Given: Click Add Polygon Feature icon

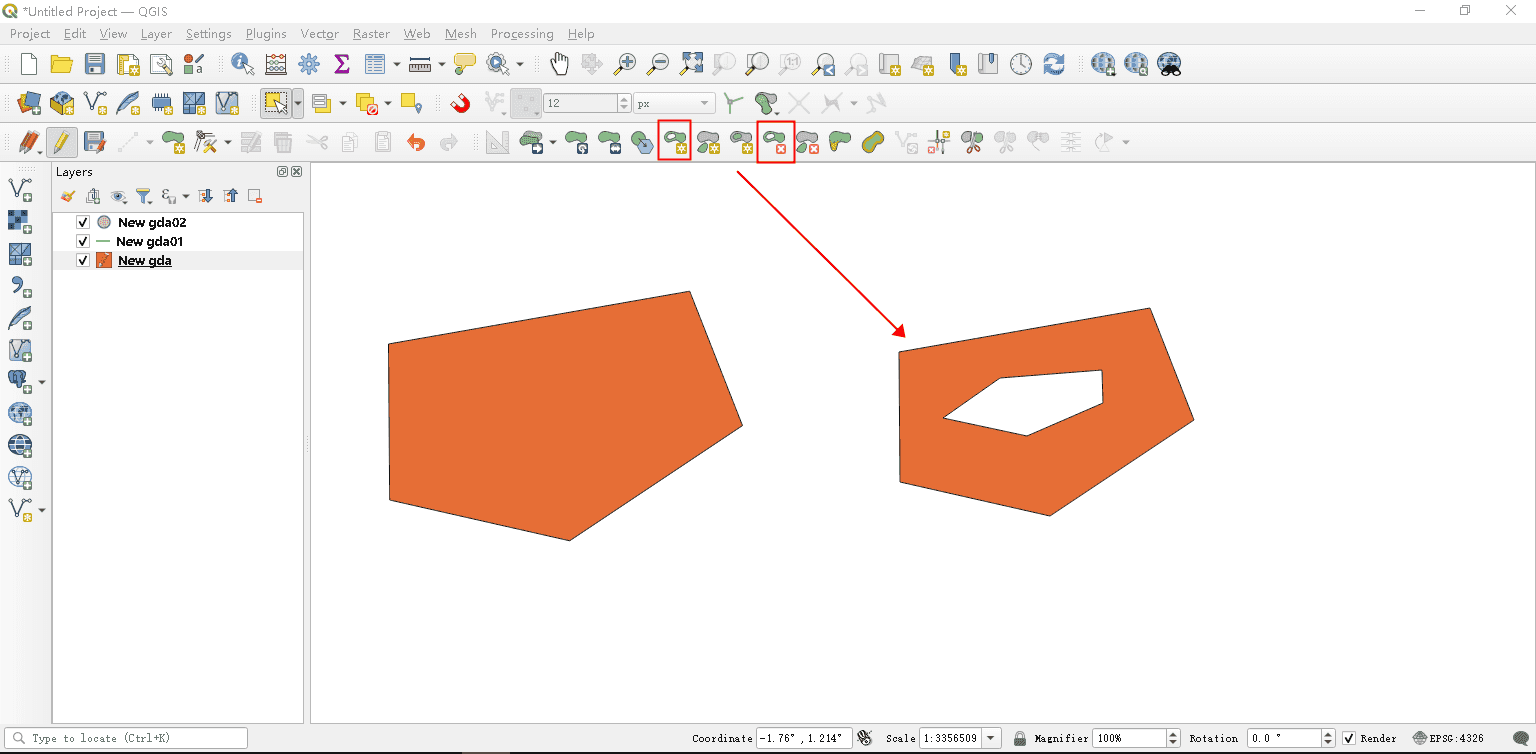Looking at the screenshot, I should pyautogui.click(x=175, y=142).
